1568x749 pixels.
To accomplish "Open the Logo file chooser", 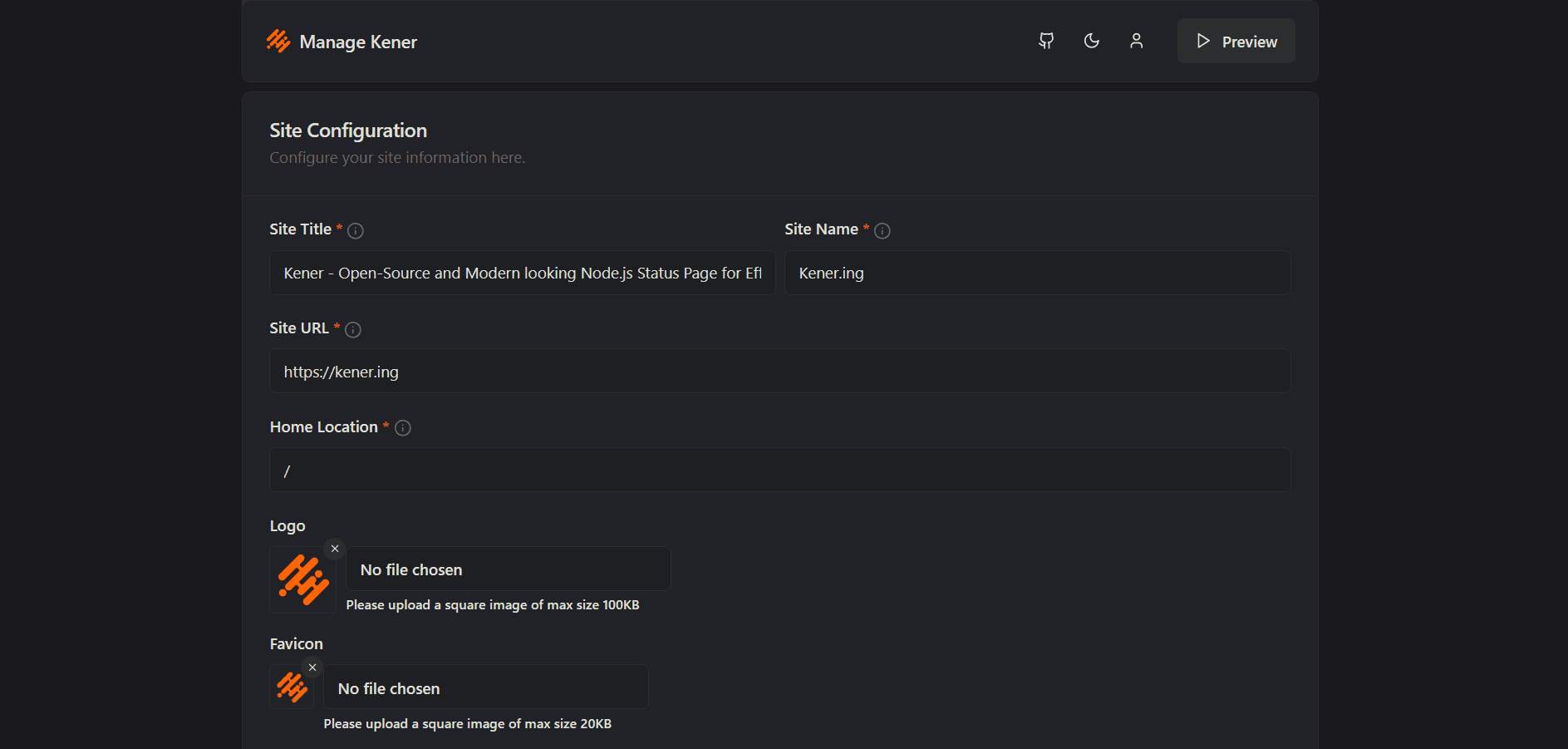I will point(508,569).
